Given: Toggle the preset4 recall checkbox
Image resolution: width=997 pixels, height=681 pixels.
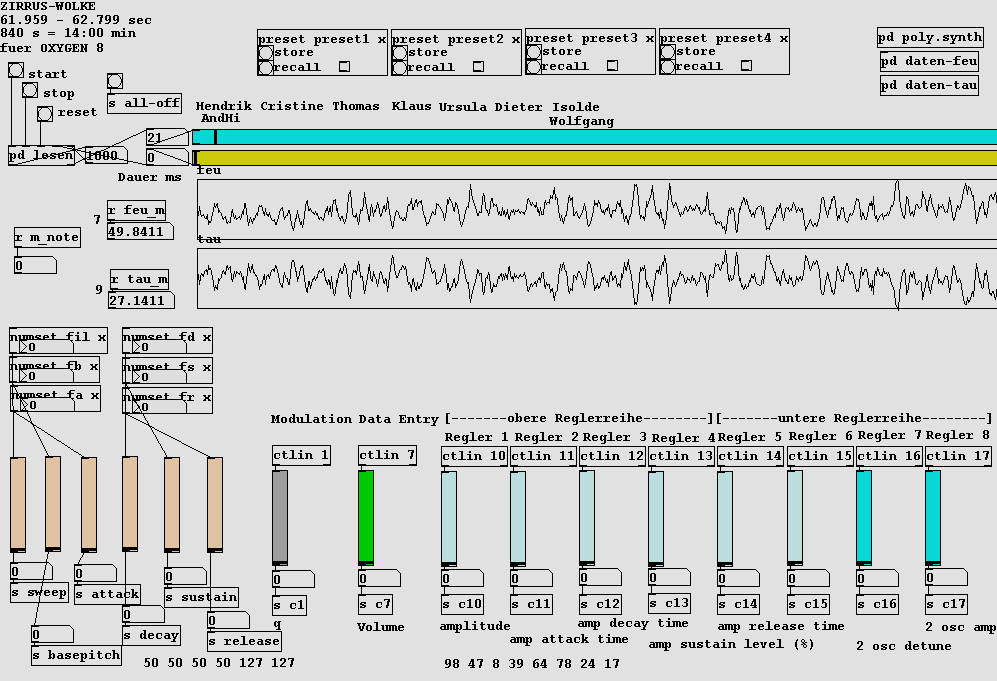Looking at the screenshot, I should pos(746,65).
